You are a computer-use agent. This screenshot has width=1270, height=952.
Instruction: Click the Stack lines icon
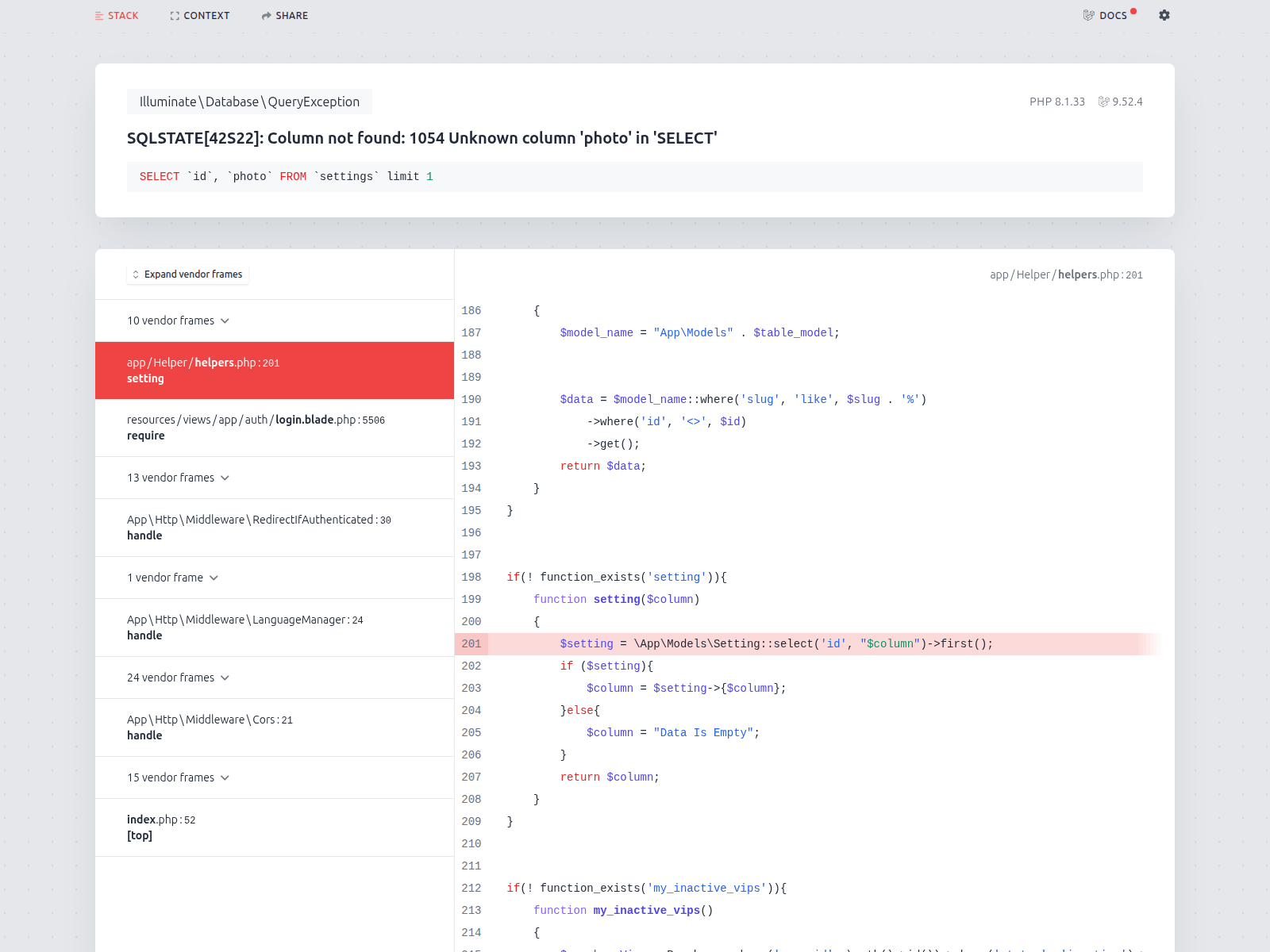click(99, 16)
